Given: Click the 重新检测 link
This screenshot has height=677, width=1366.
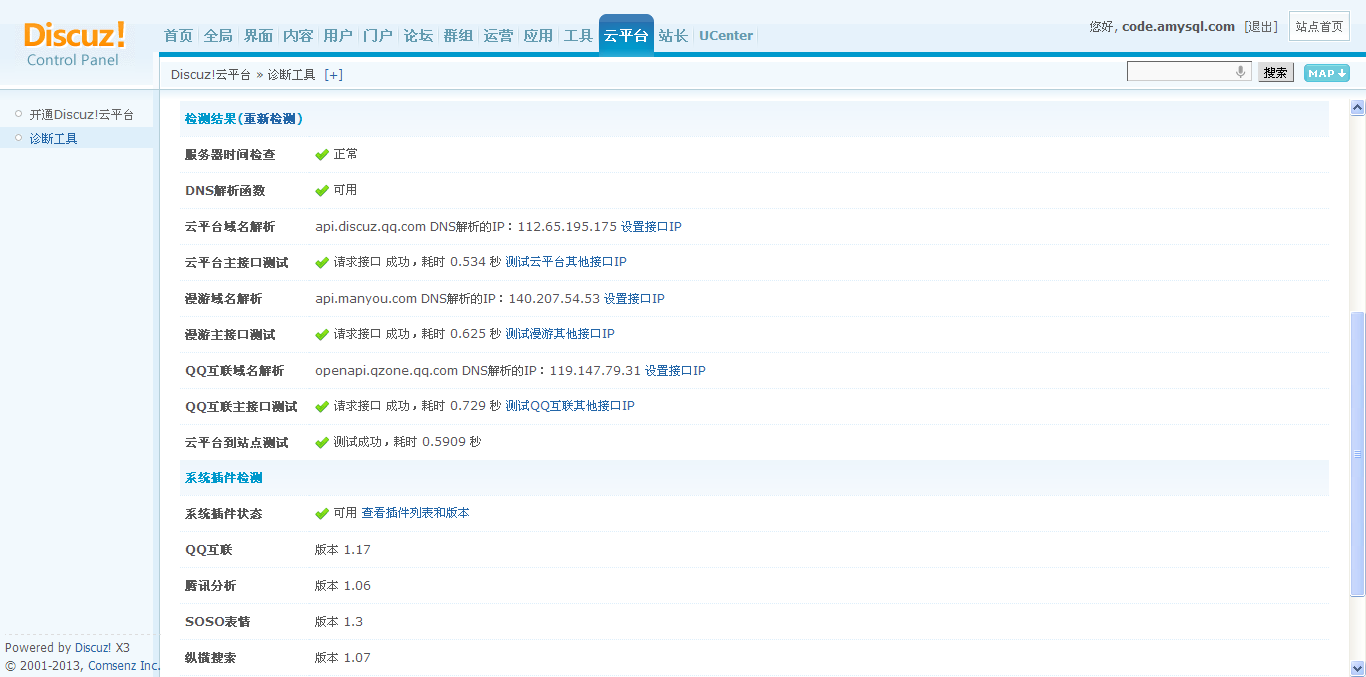Looking at the screenshot, I should pyautogui.click(x=270, y=119).
